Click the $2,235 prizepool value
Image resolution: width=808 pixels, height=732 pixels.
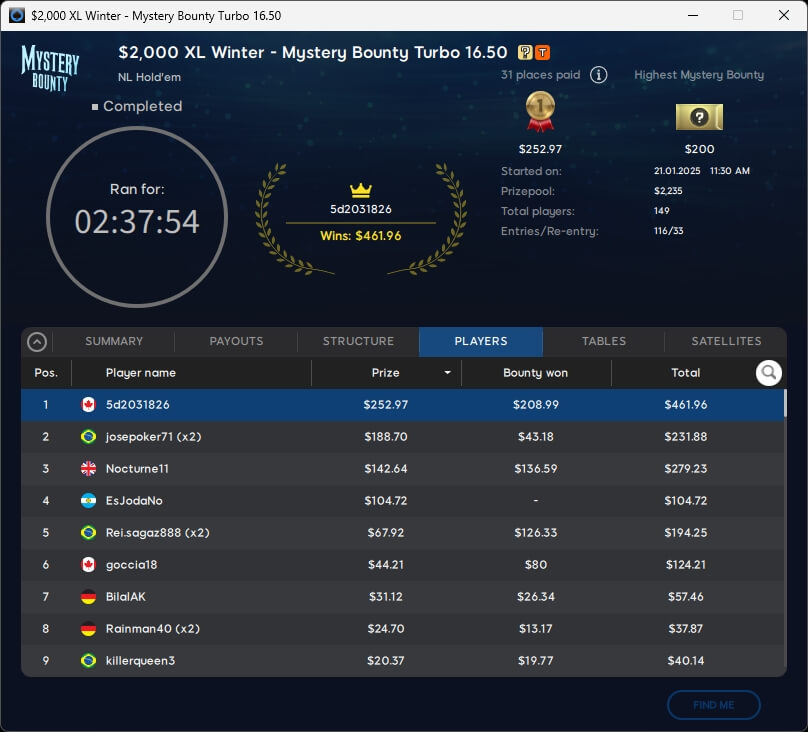pos(668,191)
